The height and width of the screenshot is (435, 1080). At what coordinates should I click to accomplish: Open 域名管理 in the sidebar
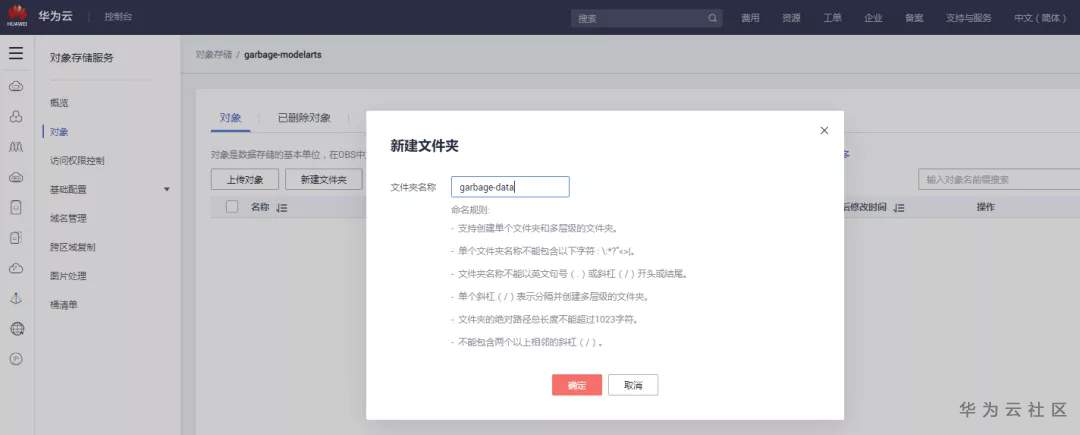[68, 218]
